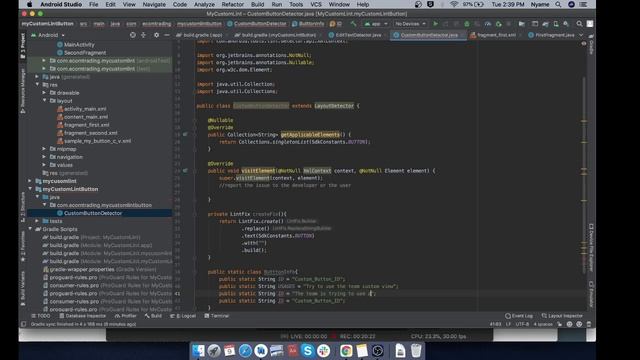Open Finder from the Dock
This screenshot has height=360, width=640.
point(199,351)
